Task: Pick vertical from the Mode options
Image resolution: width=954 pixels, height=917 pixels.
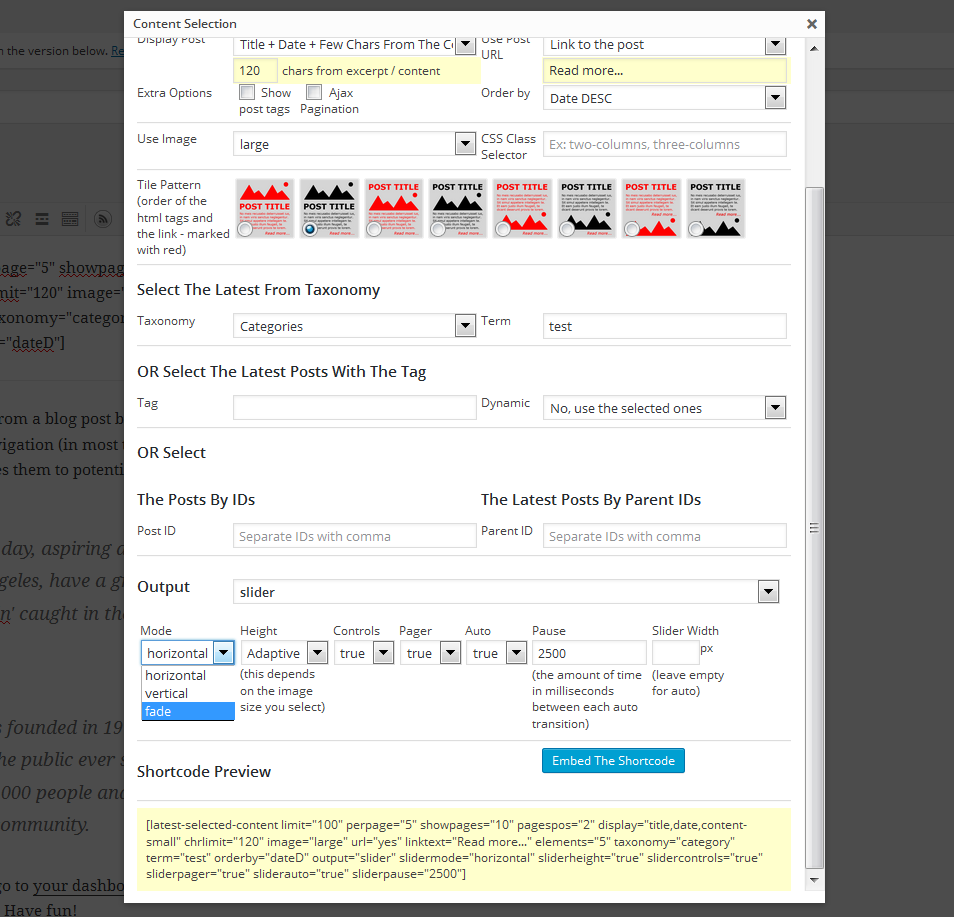Action: [x=188, y=694]
